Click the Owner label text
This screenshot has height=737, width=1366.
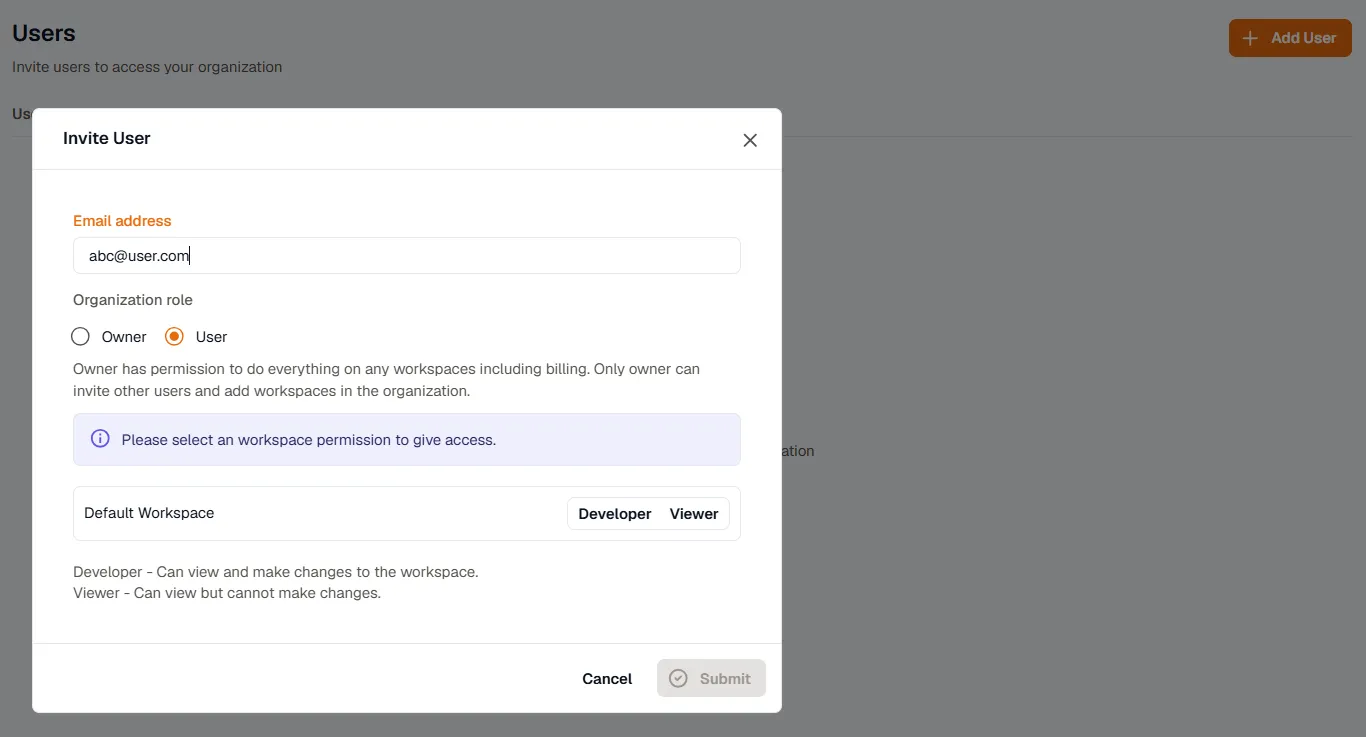(x=124, y=337)
